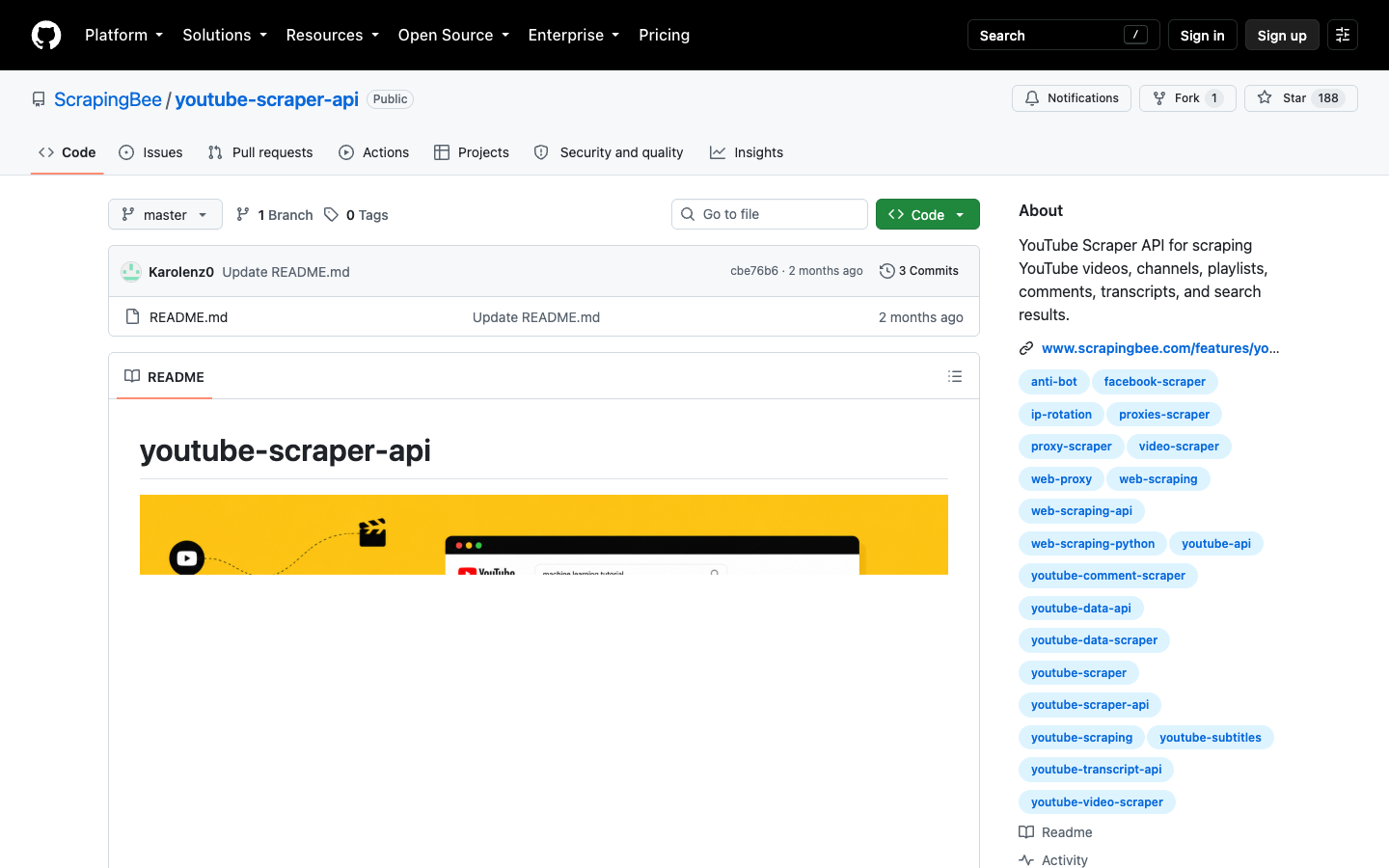Open the yellow README banner image
Image resolution: width=1389 pixels, height=868 pixels.
coord(544,534)
